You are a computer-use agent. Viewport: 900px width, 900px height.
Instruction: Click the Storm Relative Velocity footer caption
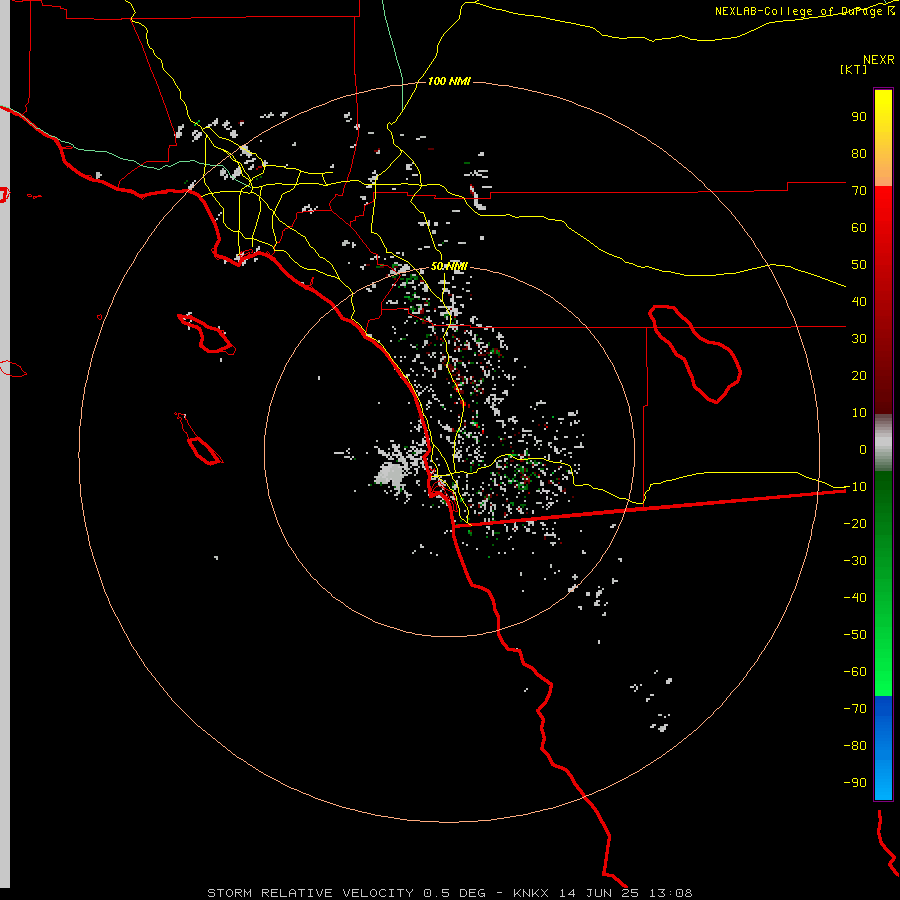pyautogui.click(x=449, y=893)
